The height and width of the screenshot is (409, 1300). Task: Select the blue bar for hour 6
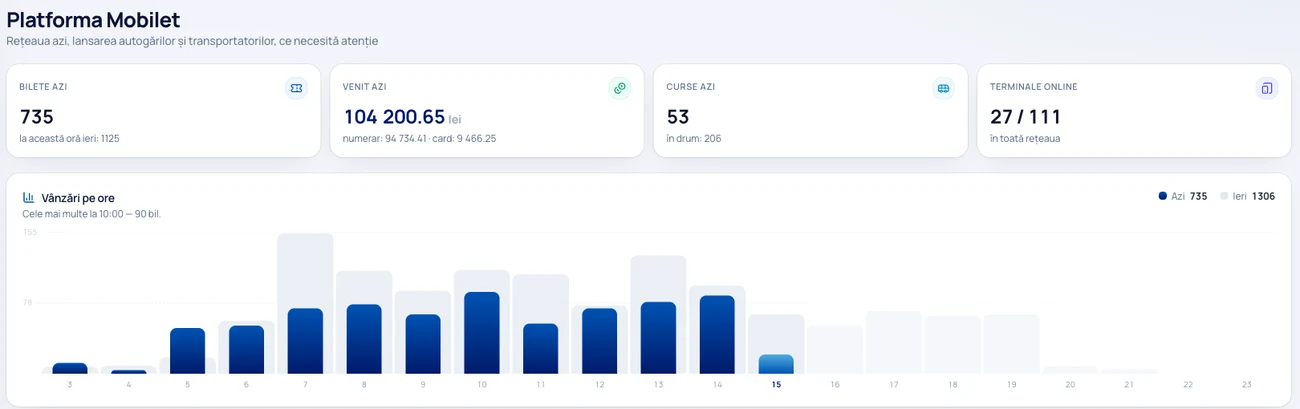pyautogui.click(x=246, y=350)
